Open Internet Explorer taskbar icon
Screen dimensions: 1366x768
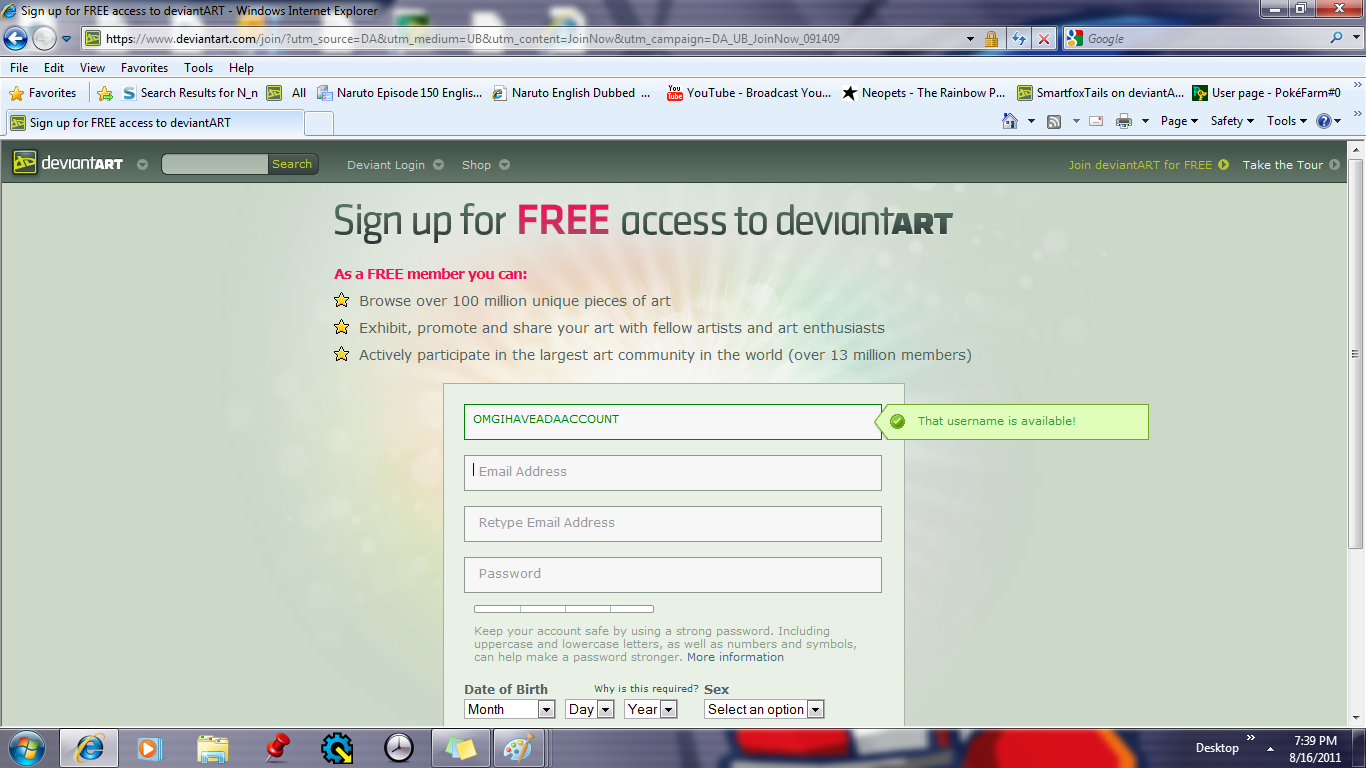pyautogui.click(x=89, y=747)
